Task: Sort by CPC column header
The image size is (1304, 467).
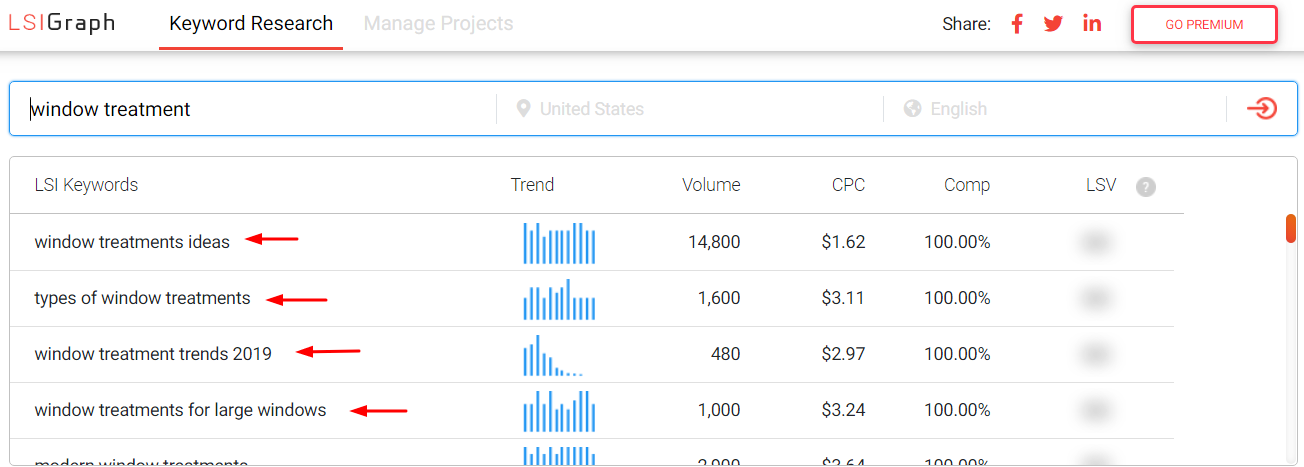Action: pyautogui.click(x=848, y=185)
